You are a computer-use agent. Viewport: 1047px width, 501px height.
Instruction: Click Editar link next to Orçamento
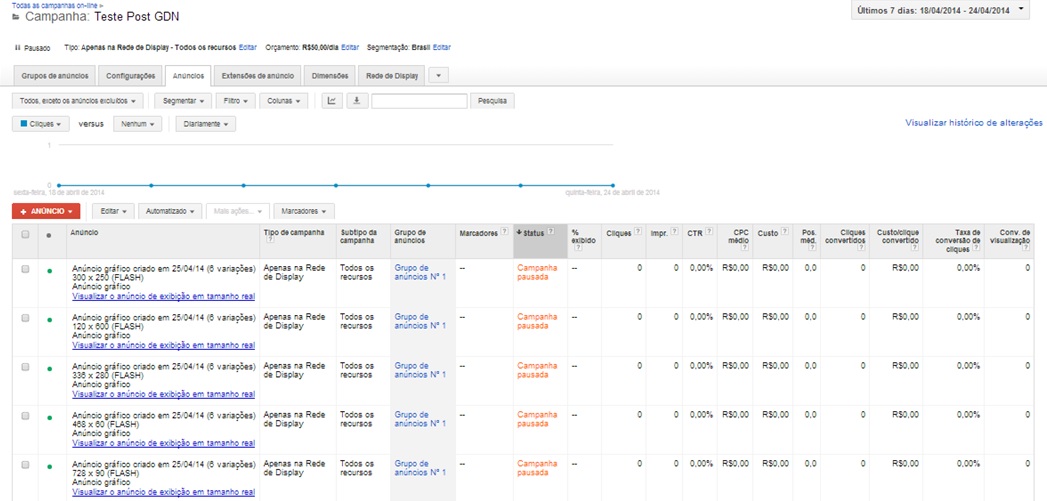click(x=350, y=48)
